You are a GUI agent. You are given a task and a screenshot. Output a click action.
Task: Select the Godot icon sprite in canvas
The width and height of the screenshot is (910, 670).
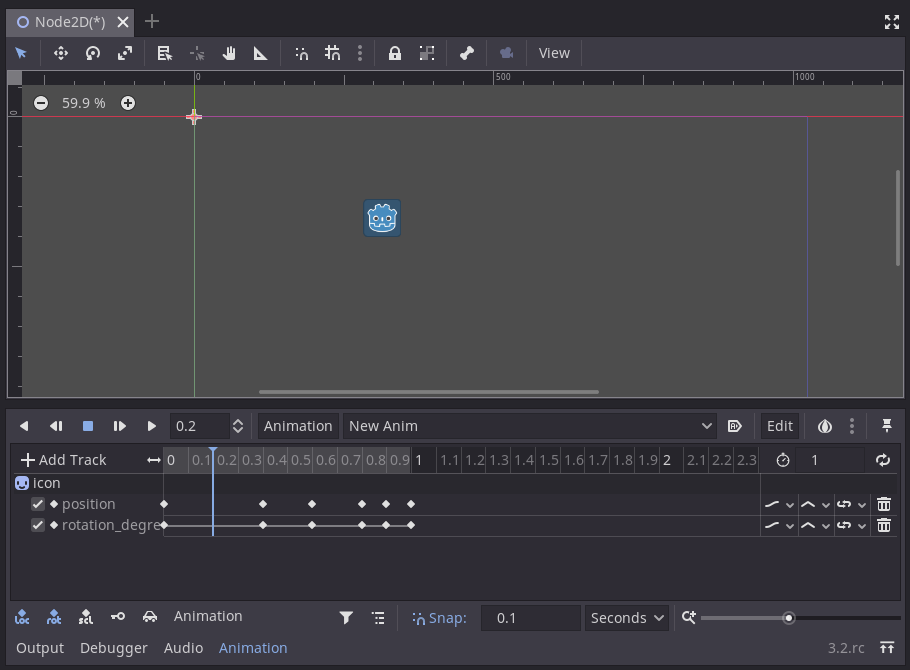(x=382, y=218)
